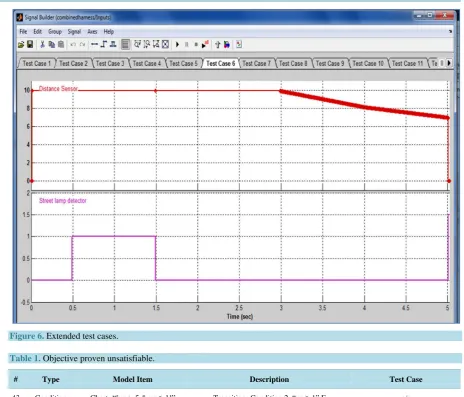Screen dimensions: 464x397
Task: Click the Open file toolbar icon
Action: point(21,44)
